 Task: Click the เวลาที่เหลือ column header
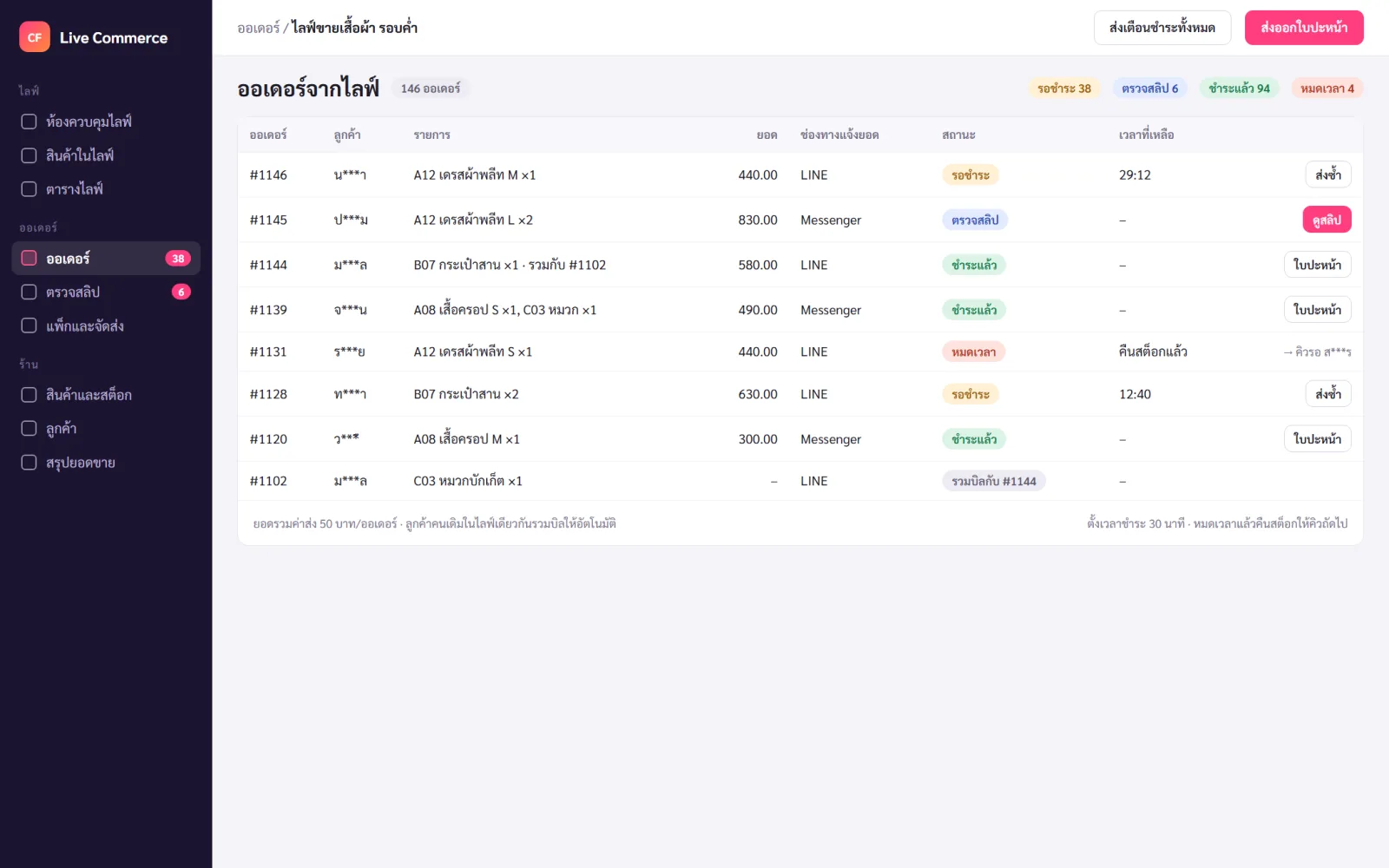point(1147,135)
